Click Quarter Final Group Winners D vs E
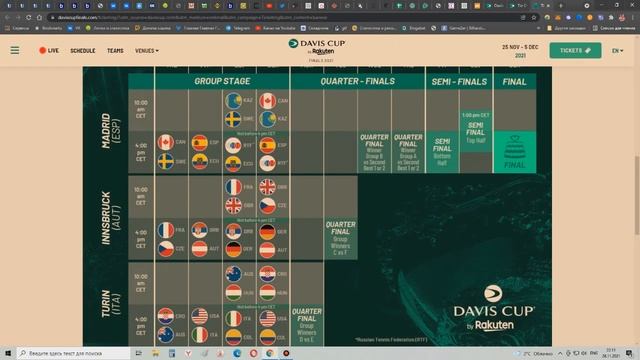Screen dimensions: 640x360 pos(307,325)
